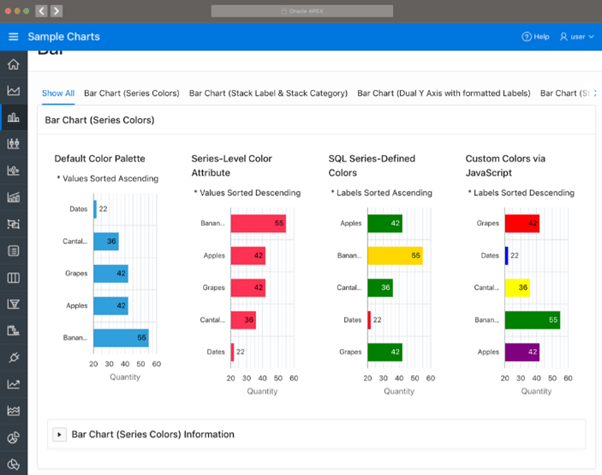The width and height of the screenshot is (602, 475).
Task: Click the Default Color Palette heading
Action: [x=100, y=159]
